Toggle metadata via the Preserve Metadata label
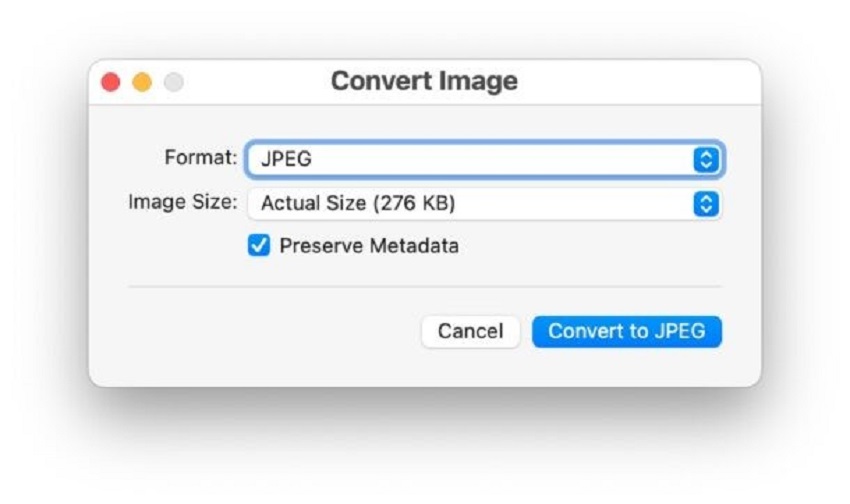Viewport: 850px width, 504px height. (x=369, y=246)
